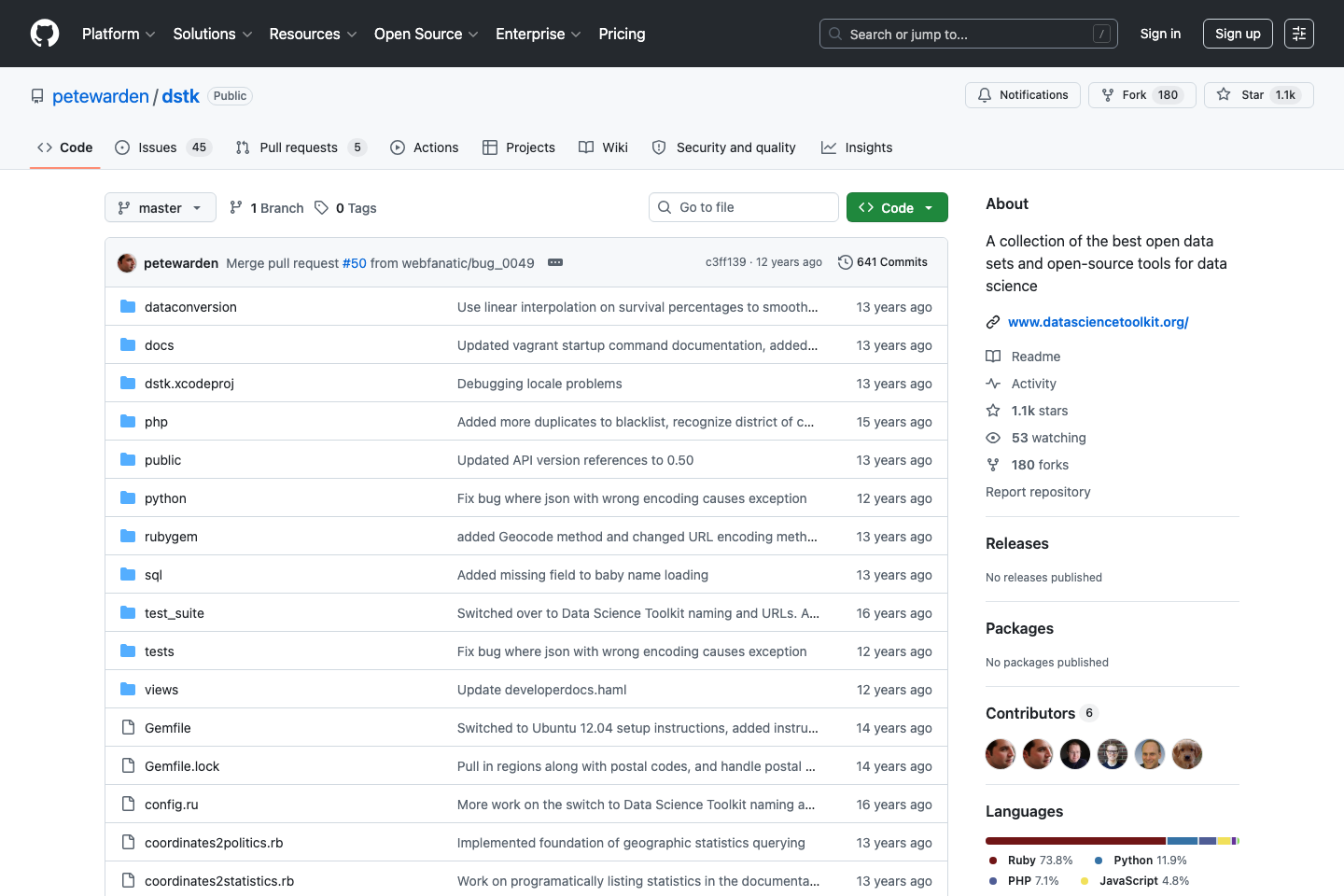Click the dataconversion folder icon
Viewport: 1344px width, 896px height.
tap(127, 306)
